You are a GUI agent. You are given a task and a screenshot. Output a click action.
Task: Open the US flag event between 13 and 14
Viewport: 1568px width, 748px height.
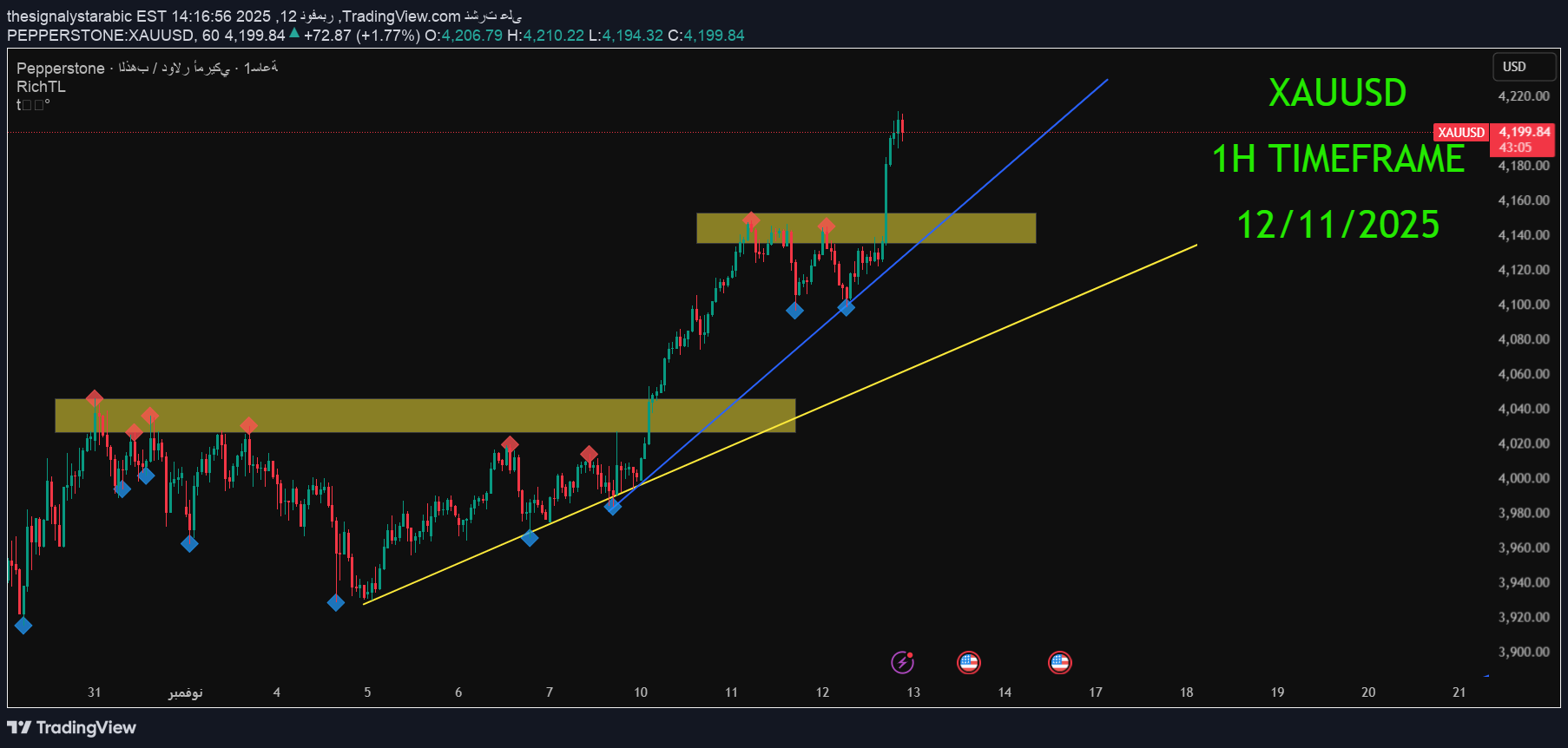pyautogui.click(x=968, y=662)
